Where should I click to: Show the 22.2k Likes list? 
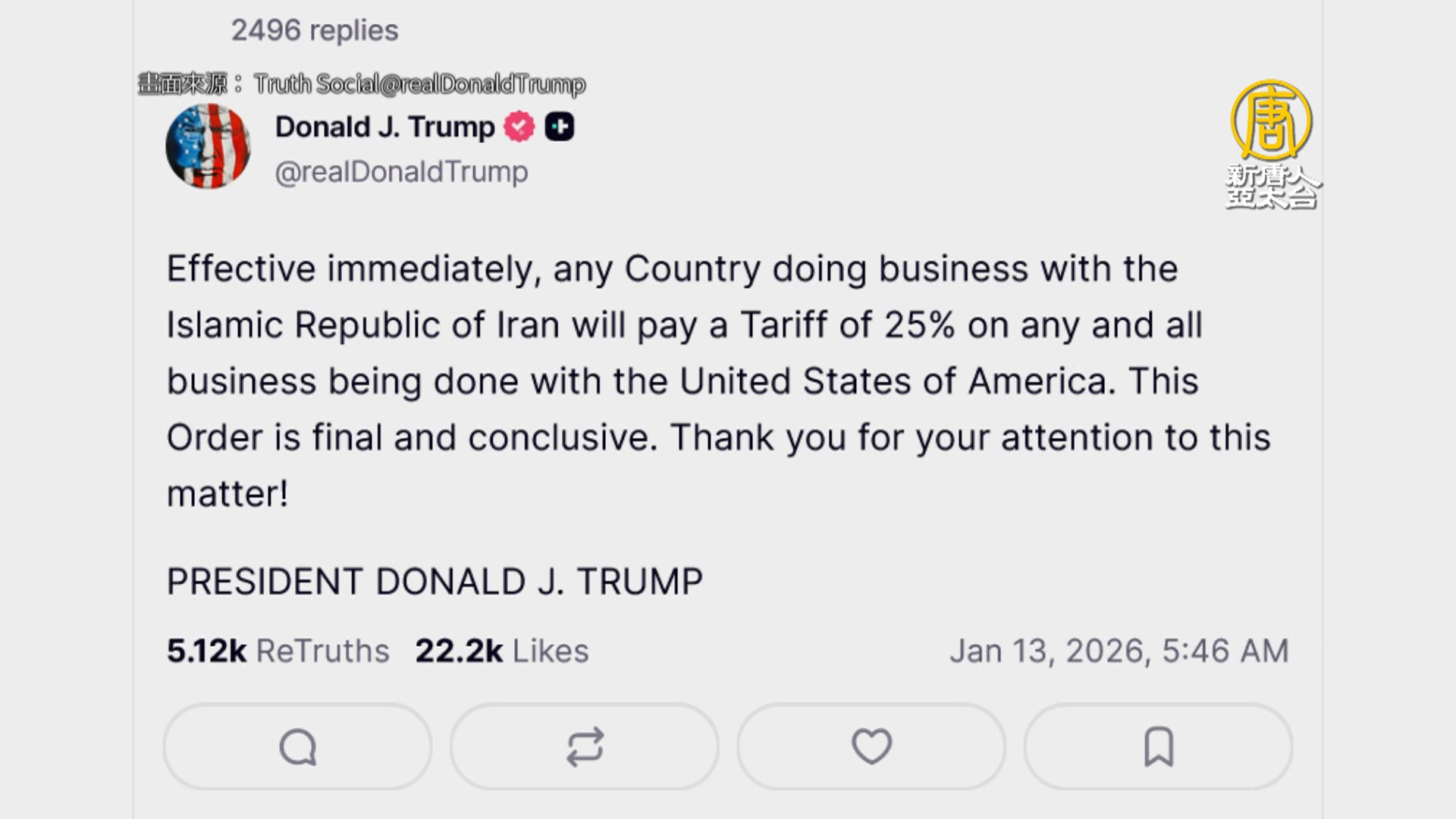click(x=501, y=651)
